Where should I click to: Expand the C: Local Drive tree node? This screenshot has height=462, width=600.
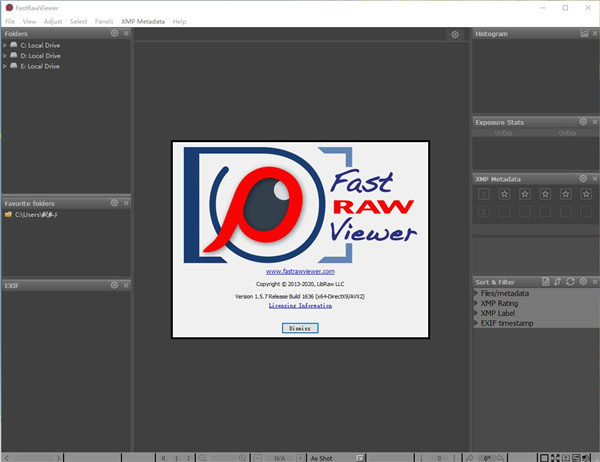[x=5, y=46]
